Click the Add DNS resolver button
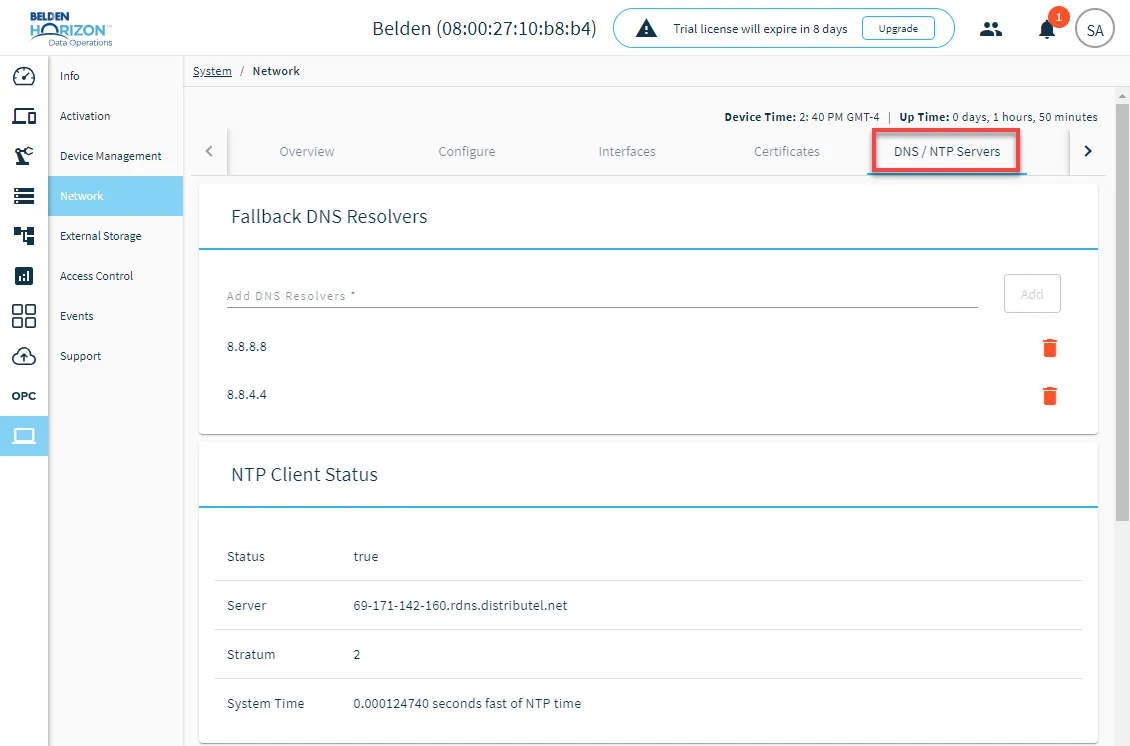The height and width of the screenshot is (746, 1130). (1032, 293)
